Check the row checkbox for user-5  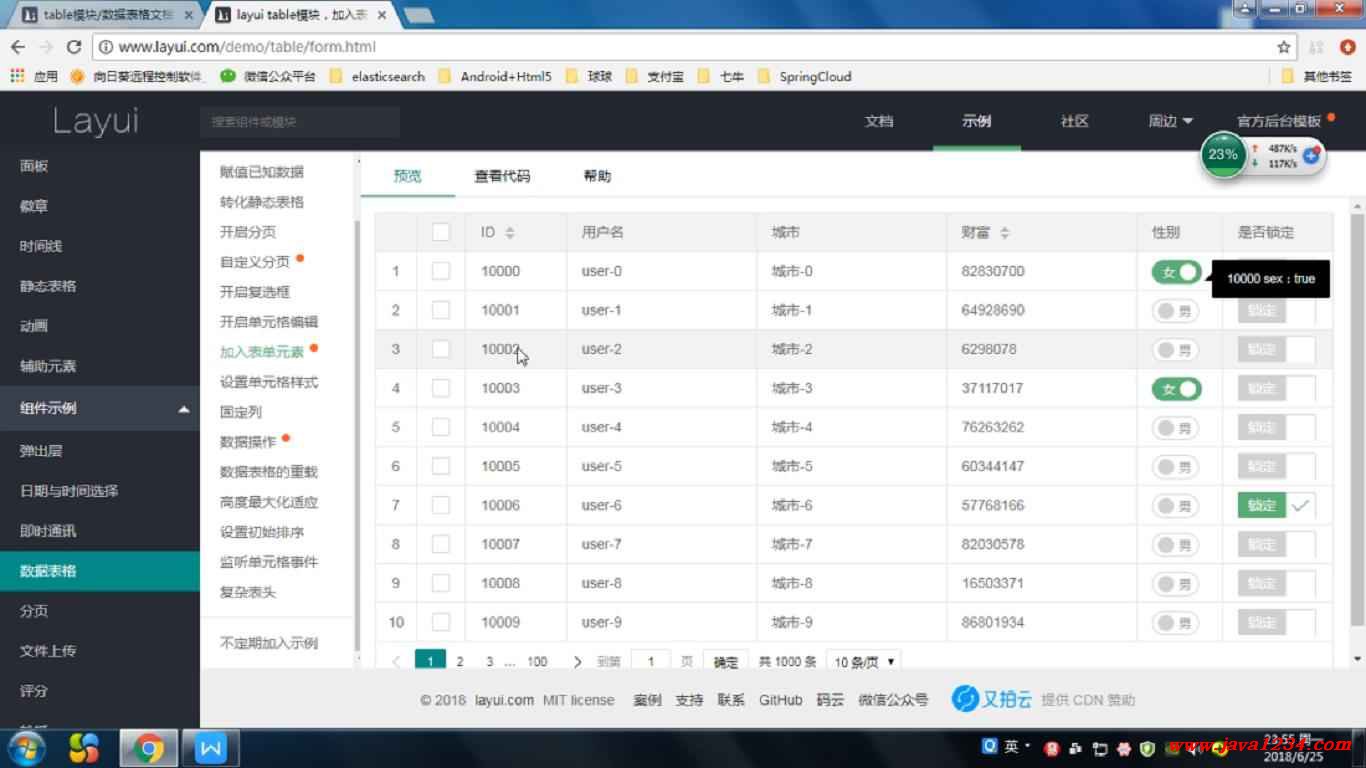click(441, 466)
